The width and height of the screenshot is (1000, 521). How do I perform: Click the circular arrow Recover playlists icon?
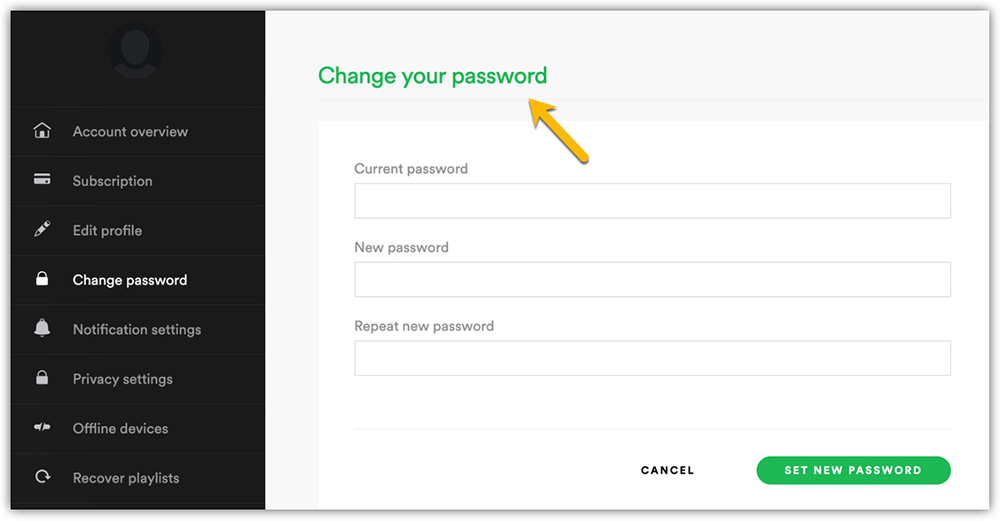pyautogui.click(x=42, y=477)
